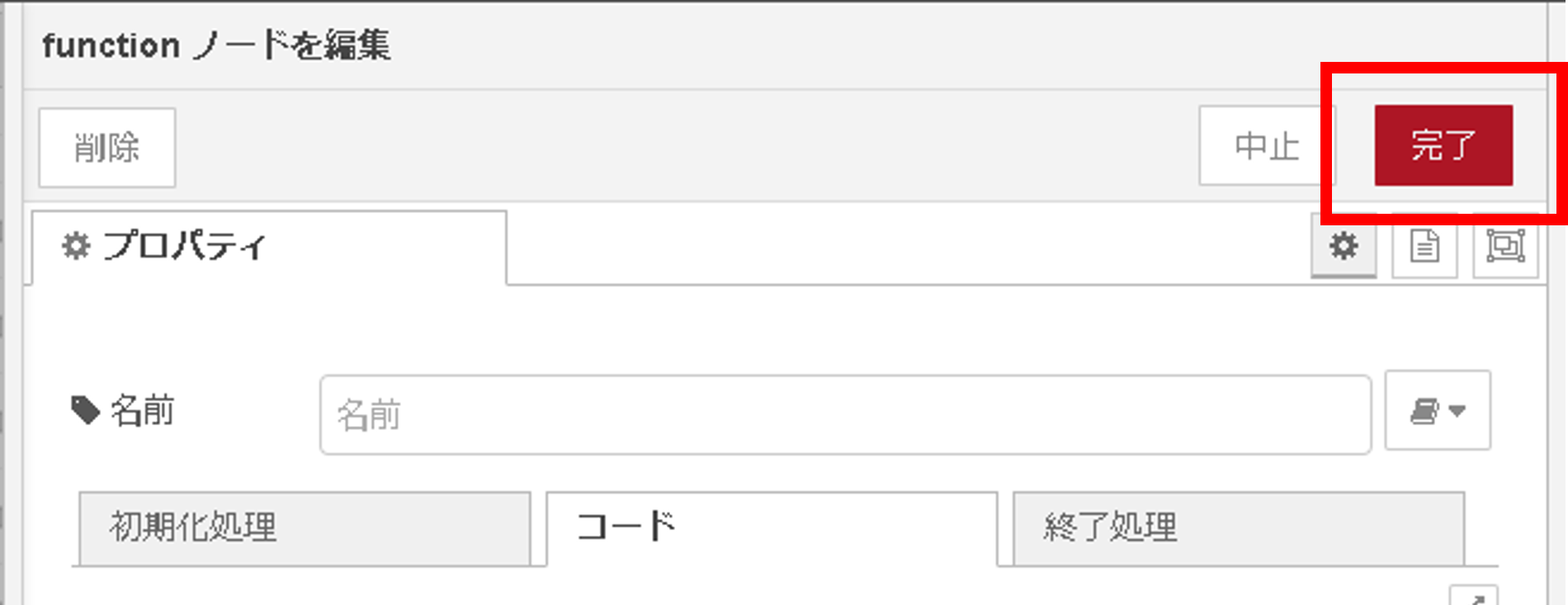The width and height of the screenshot is (1568, 605).
Task: Focus the 名前 text input field
Action: [x=846, y=414]
